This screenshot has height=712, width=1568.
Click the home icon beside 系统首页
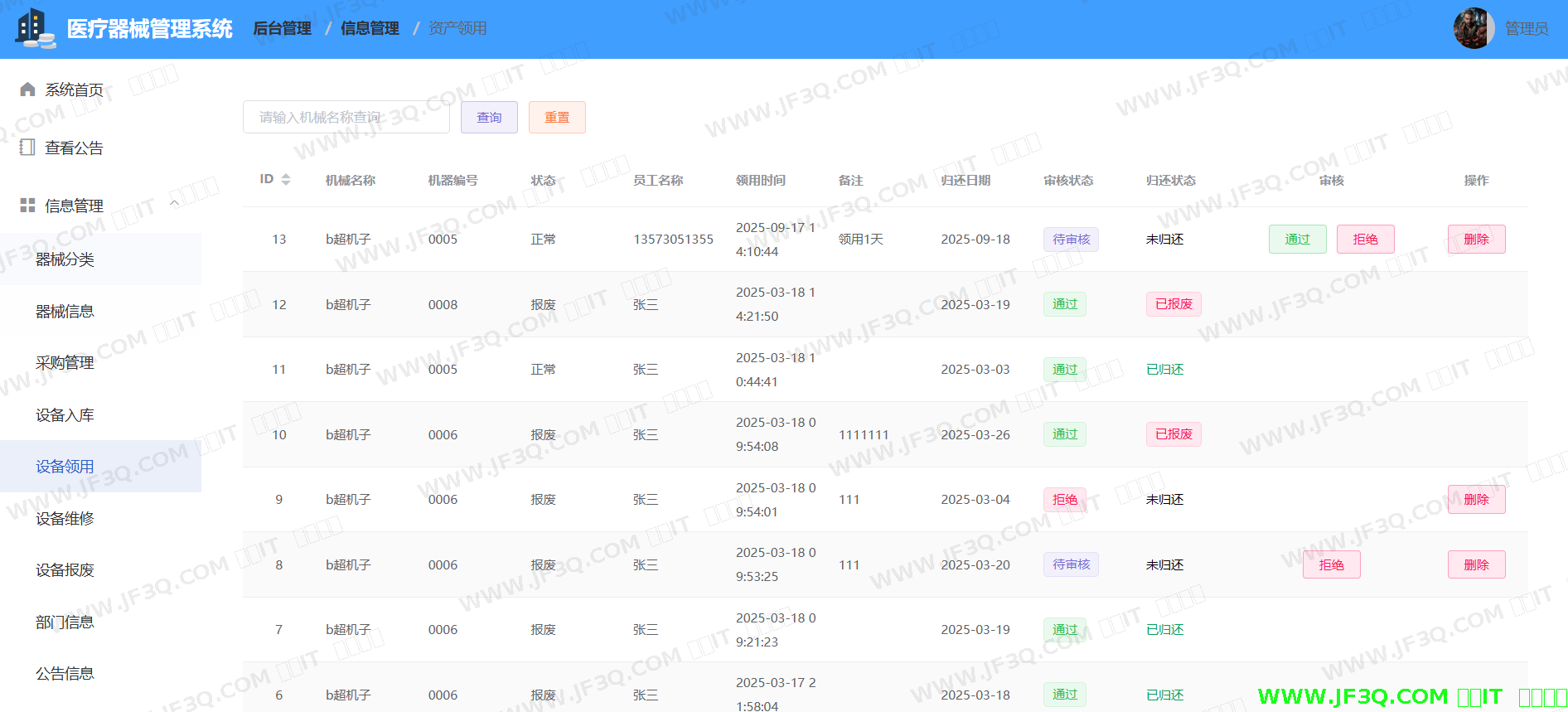tap(27, 90)
